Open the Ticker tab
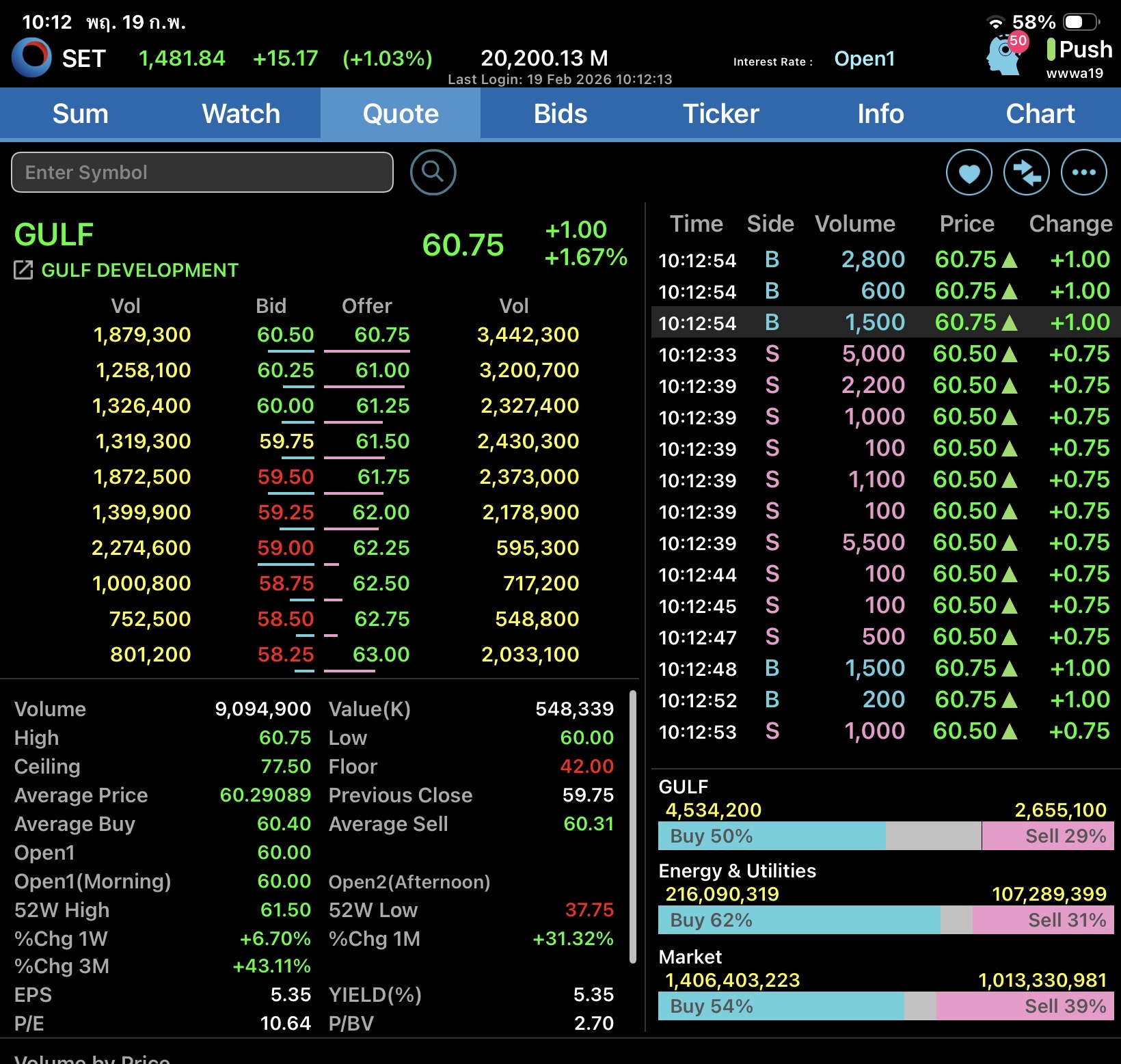1121x1064 pixels. pyautogui.click(x=720, y=113)
